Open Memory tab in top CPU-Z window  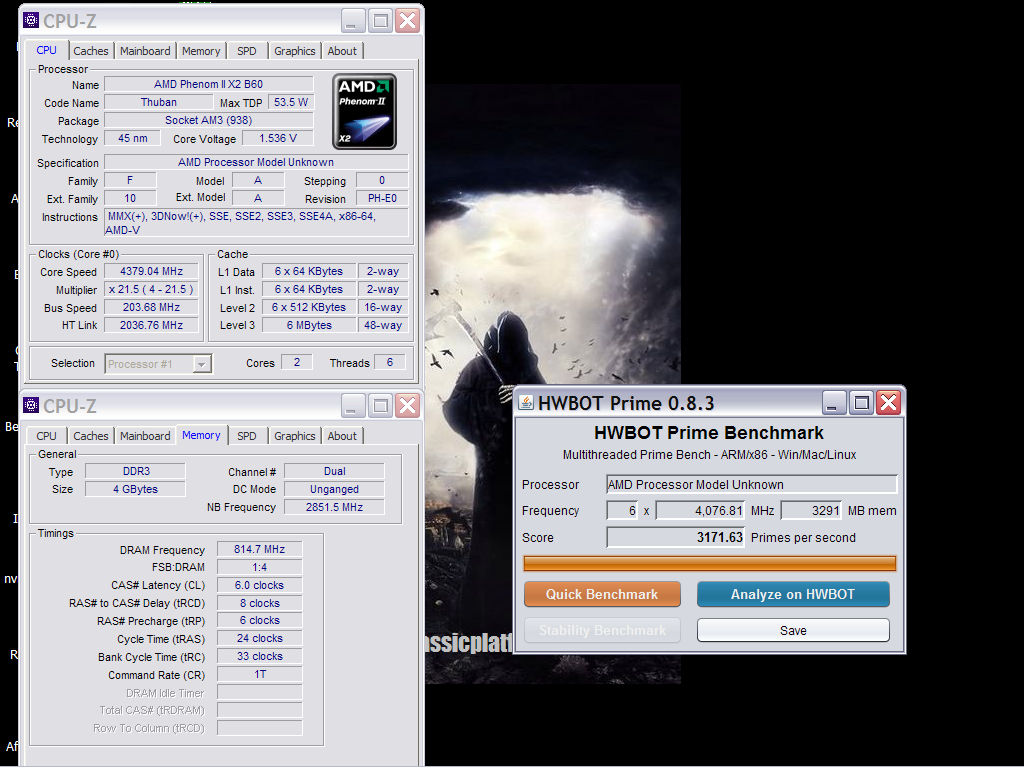point(201,51)
